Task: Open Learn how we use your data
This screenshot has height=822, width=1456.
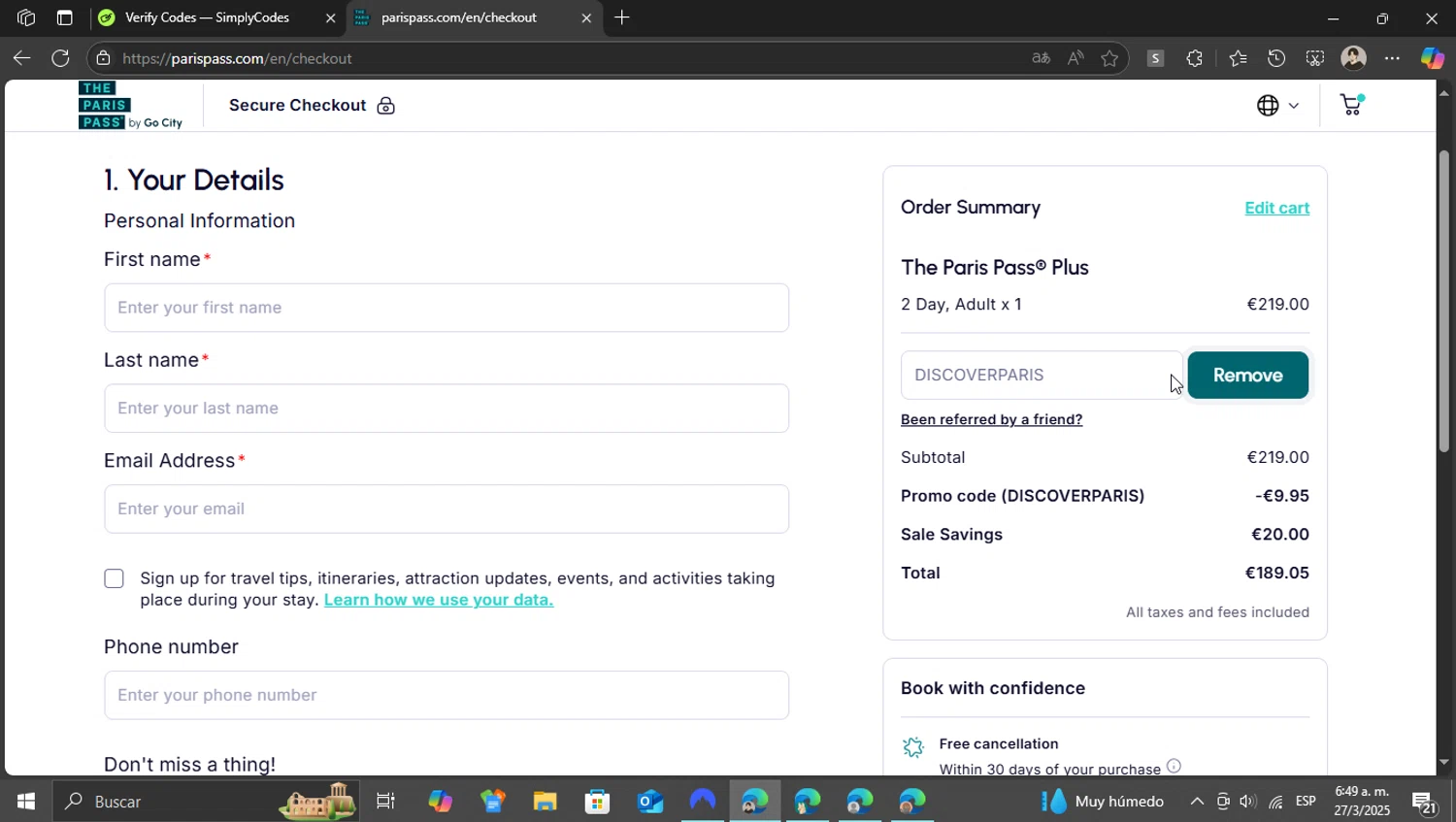Action: tap(439, 600)
